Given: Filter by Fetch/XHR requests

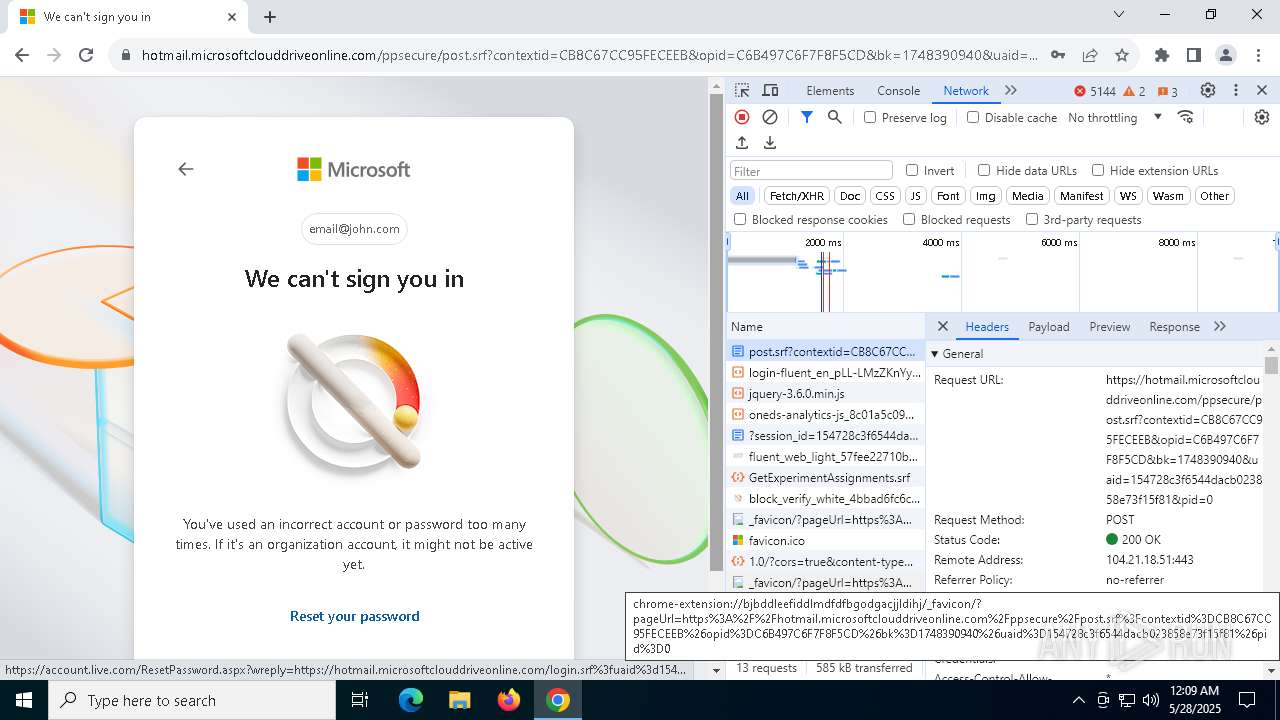Looking at the screenshot, I should pos(797,196).
